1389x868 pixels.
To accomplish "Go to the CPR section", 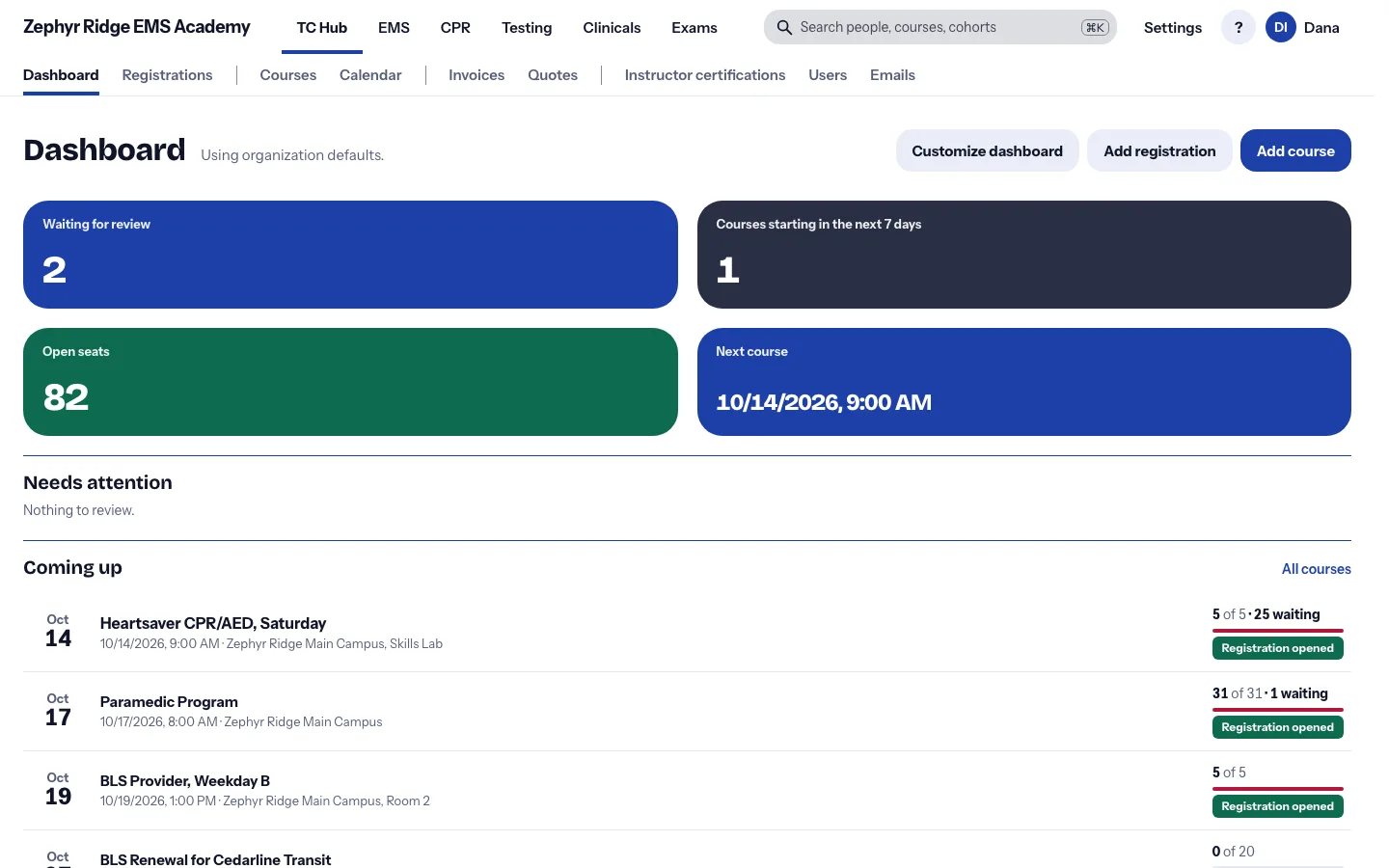I will click(455, 27).
